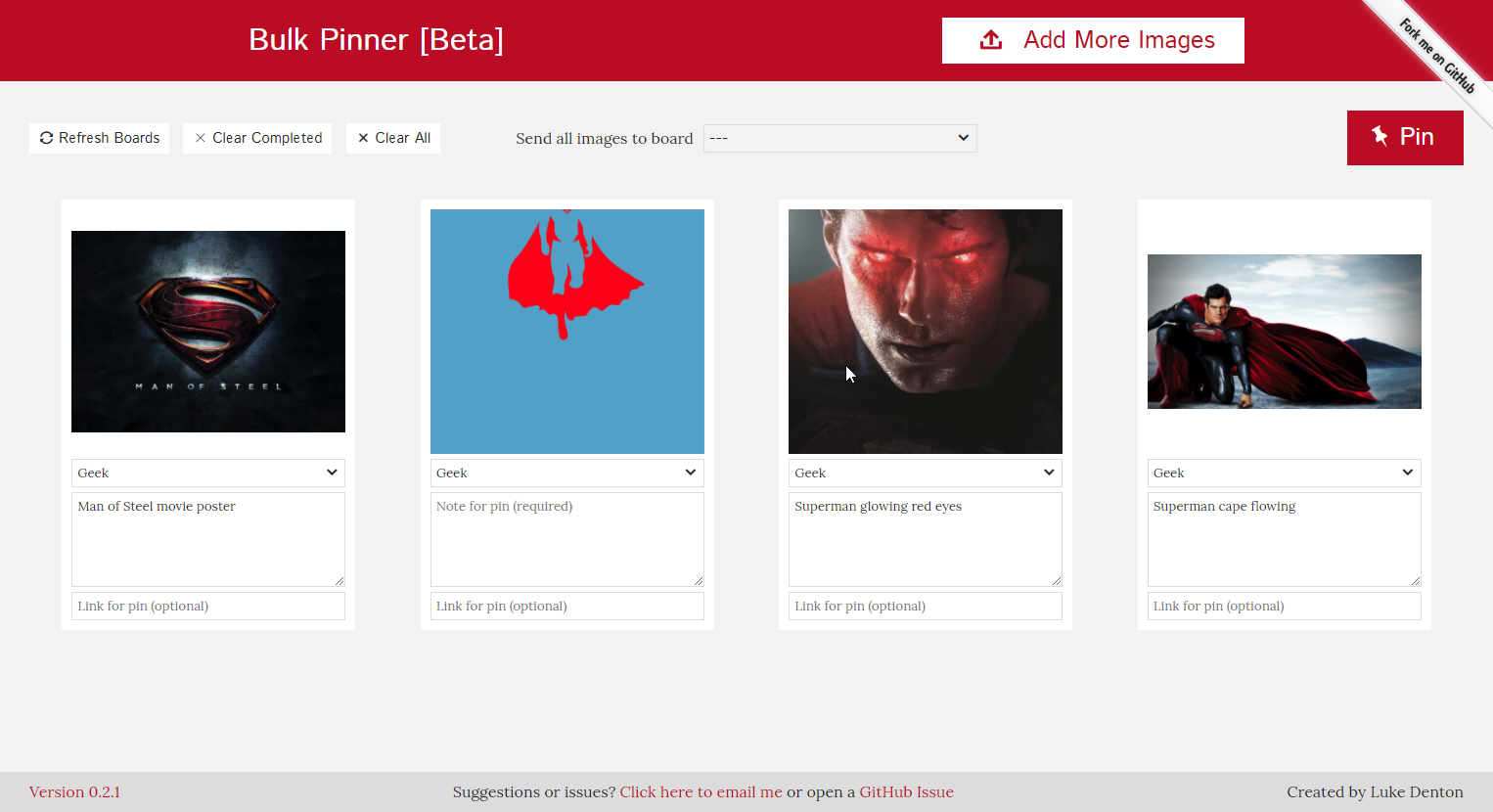Open the Send all images to board dropdown
This screenshot has width=1493, height=812.
pyautogui.click(x=839, y=138)
